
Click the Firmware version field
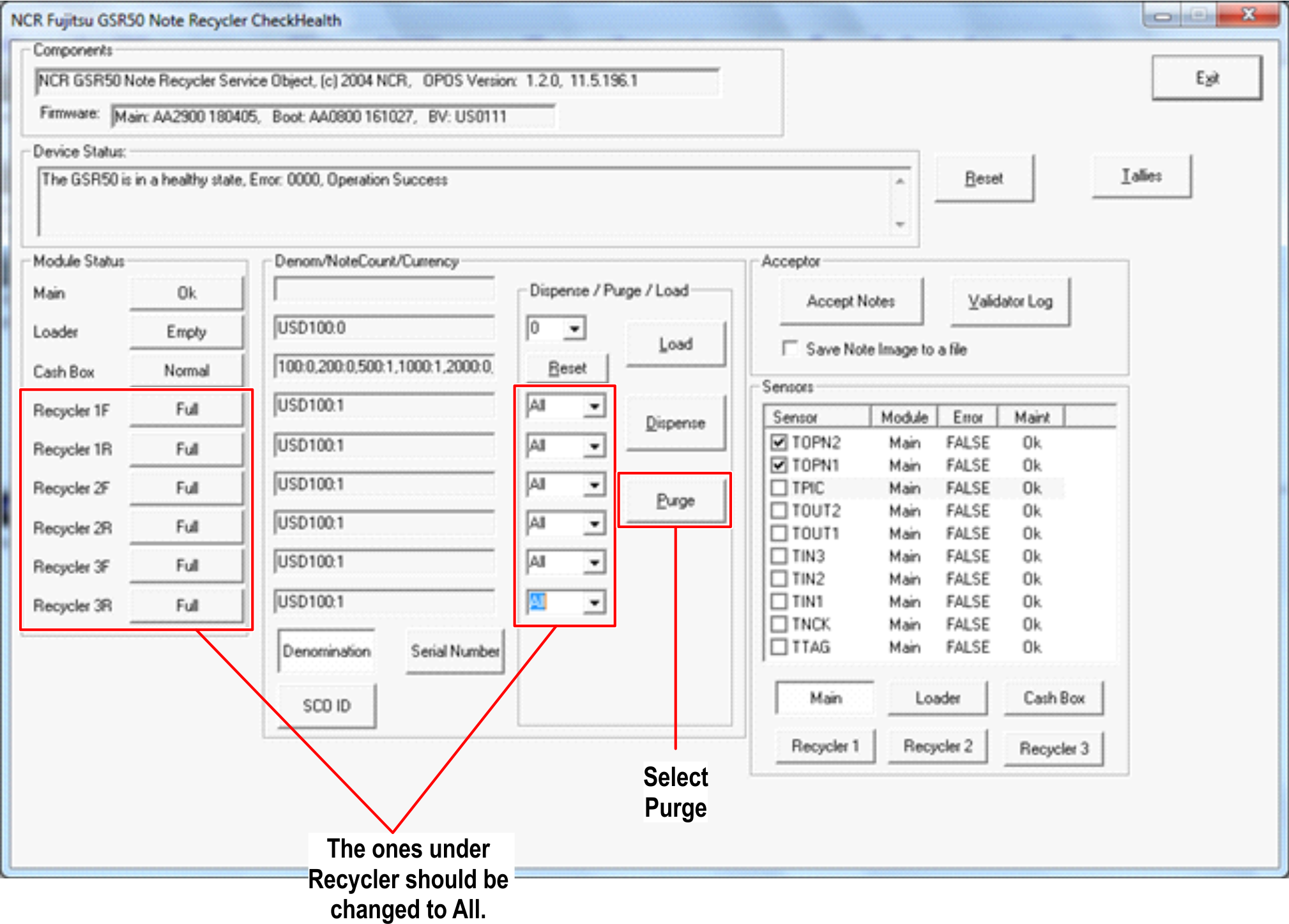(333, 116)
